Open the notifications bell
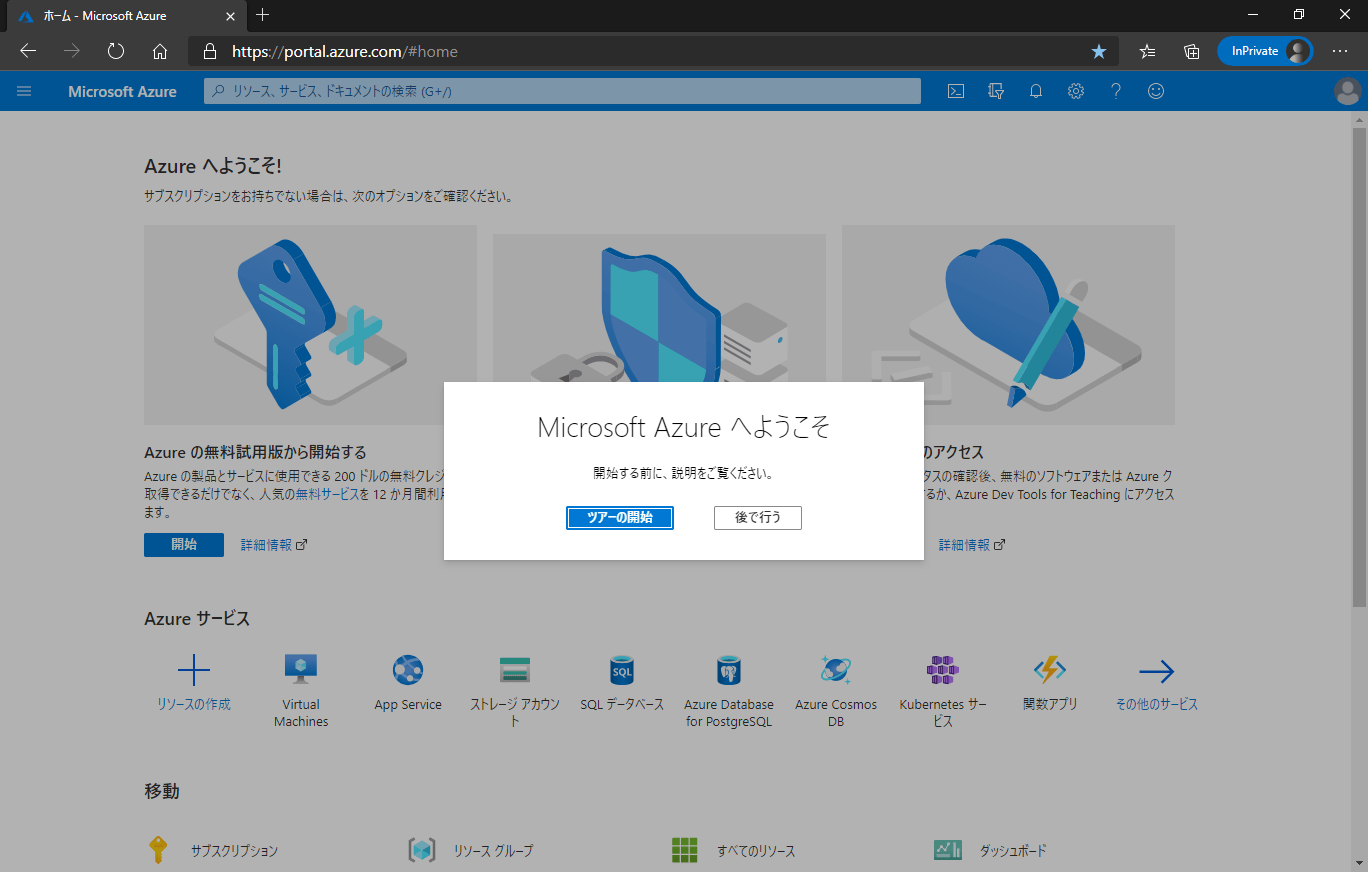The height and width of the screenshot is (872, 1368). (1036, 91)
